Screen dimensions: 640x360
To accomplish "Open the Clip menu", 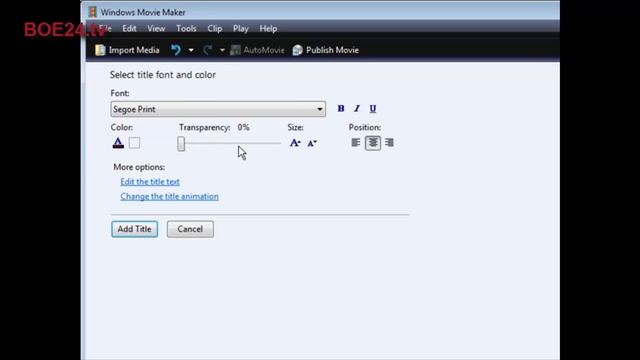I will coord(214,29).
